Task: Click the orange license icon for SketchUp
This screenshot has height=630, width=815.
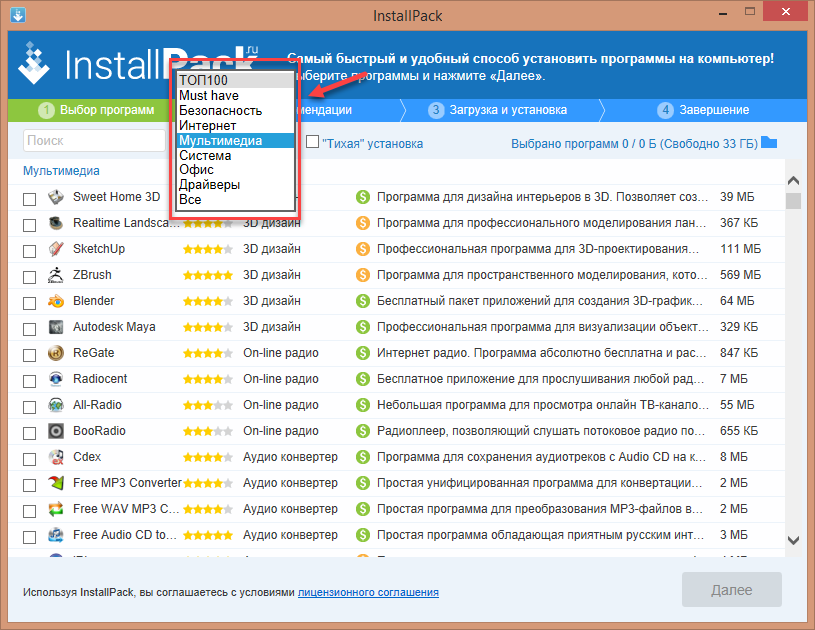Action: coord(363,249)
